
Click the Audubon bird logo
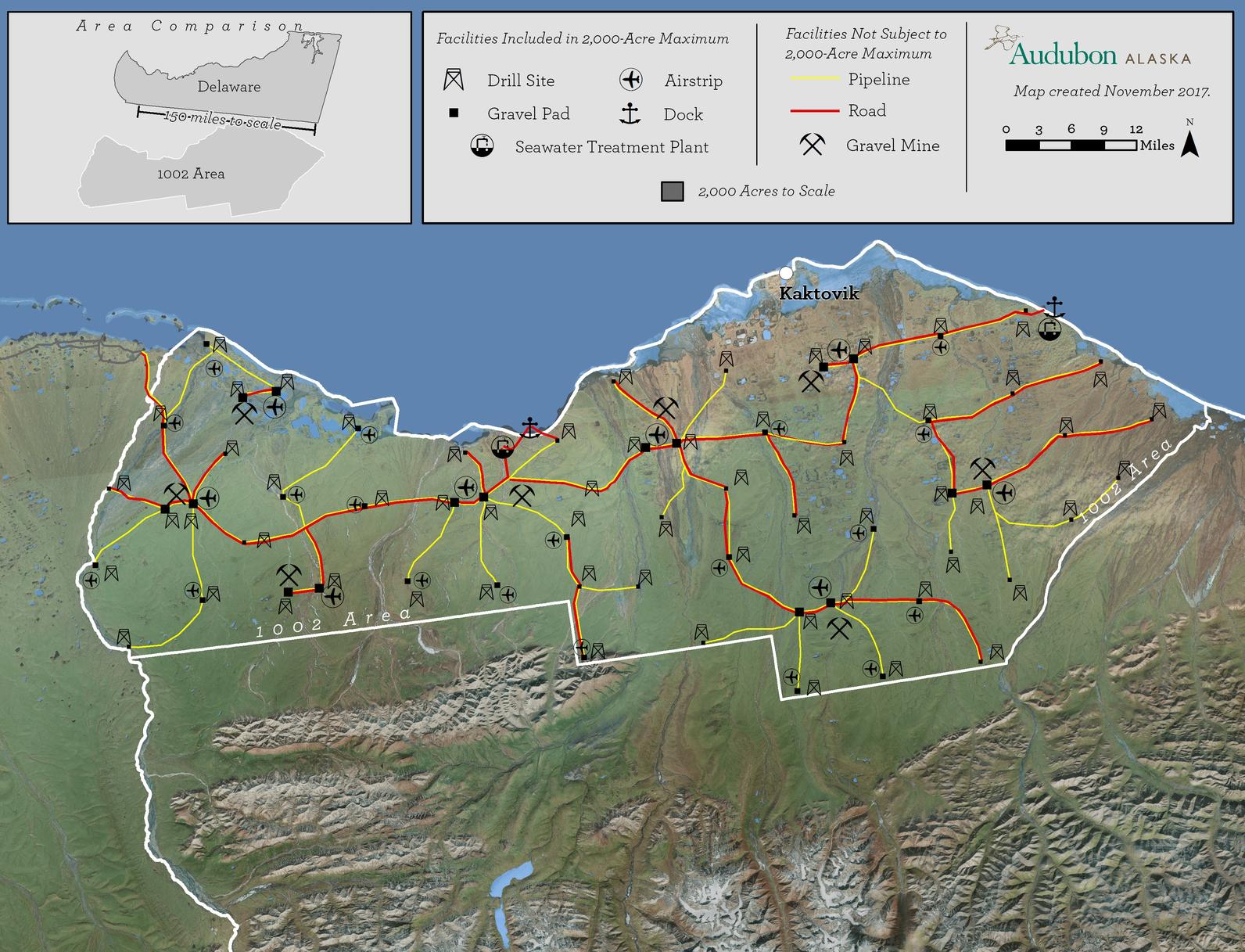click(1002, 39)
